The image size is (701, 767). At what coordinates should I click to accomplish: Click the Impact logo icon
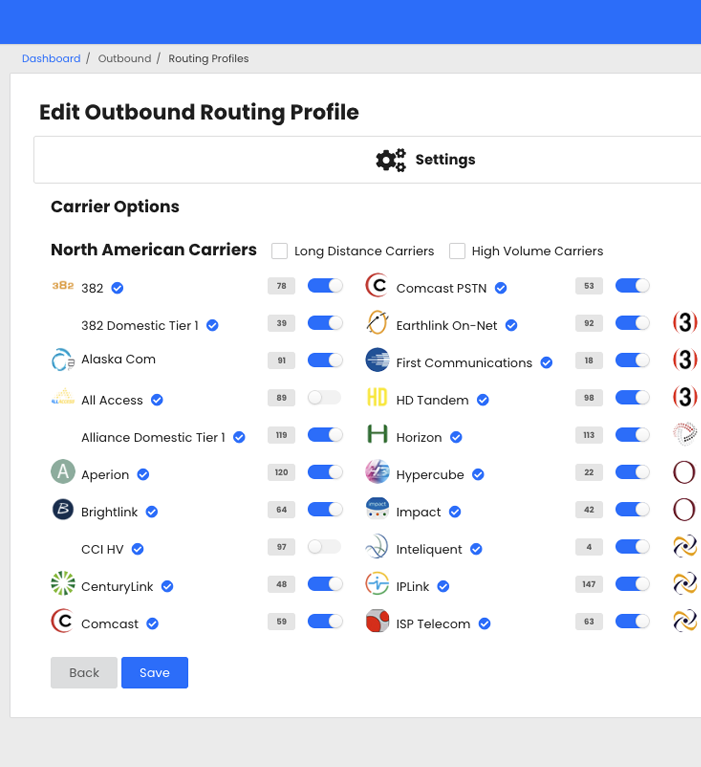[377, 509]
